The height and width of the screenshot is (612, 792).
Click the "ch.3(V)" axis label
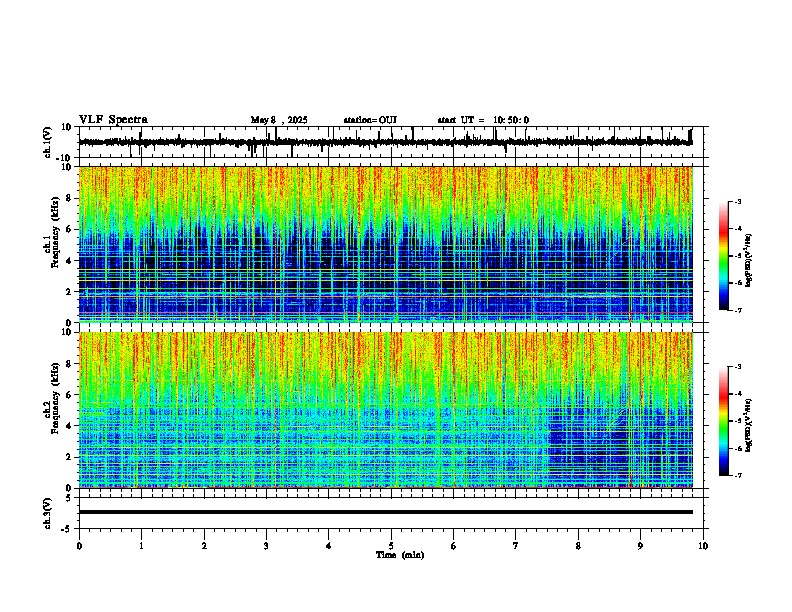(x=48, y=513)
